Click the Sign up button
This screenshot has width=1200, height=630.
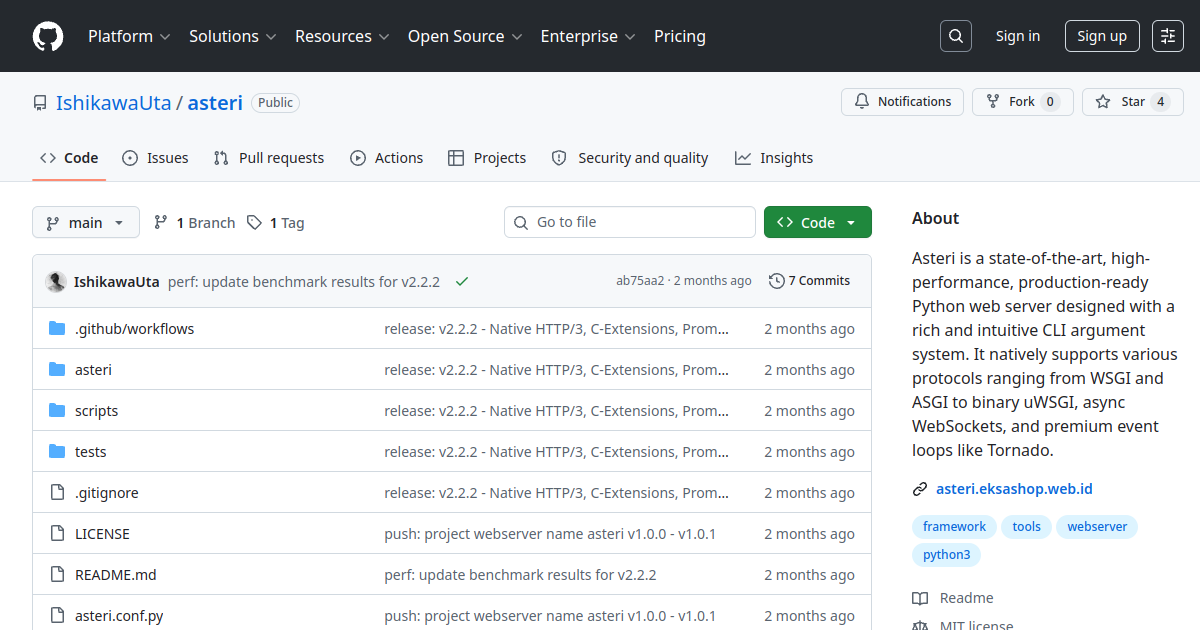click(x=1102, y=36)
